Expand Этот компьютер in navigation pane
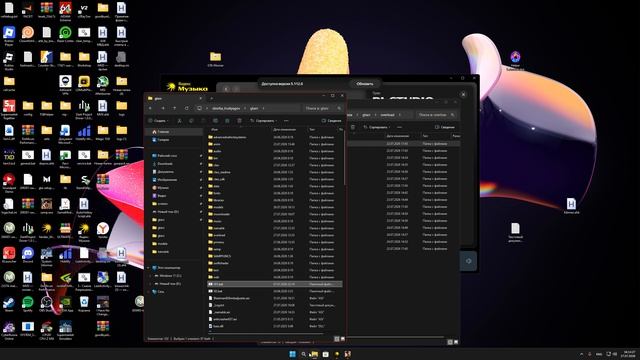The image size is (640, 360). click(x=149, y=268)
